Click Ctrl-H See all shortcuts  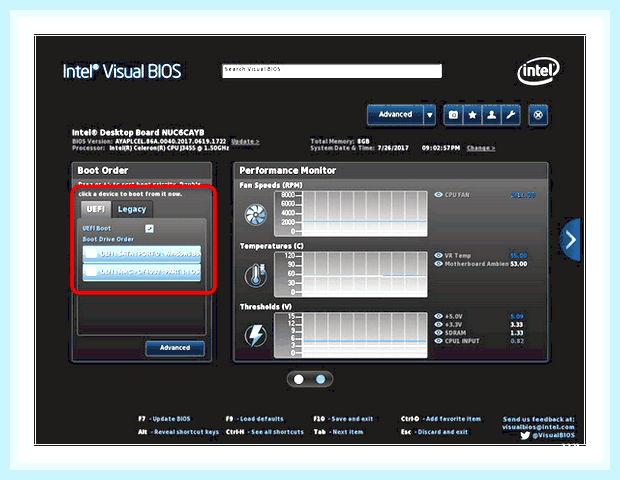click(265, 432)
